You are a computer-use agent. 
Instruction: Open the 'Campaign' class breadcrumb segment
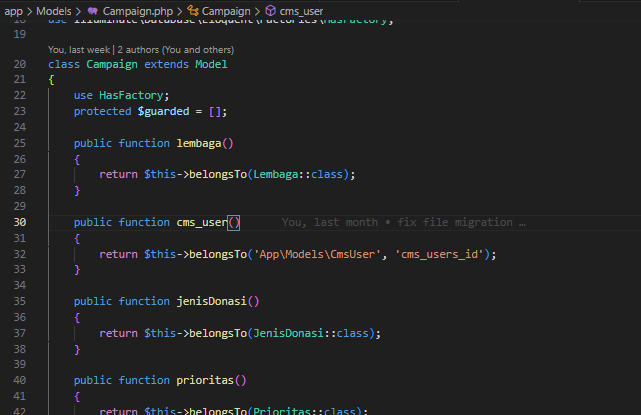coord(226,11)
